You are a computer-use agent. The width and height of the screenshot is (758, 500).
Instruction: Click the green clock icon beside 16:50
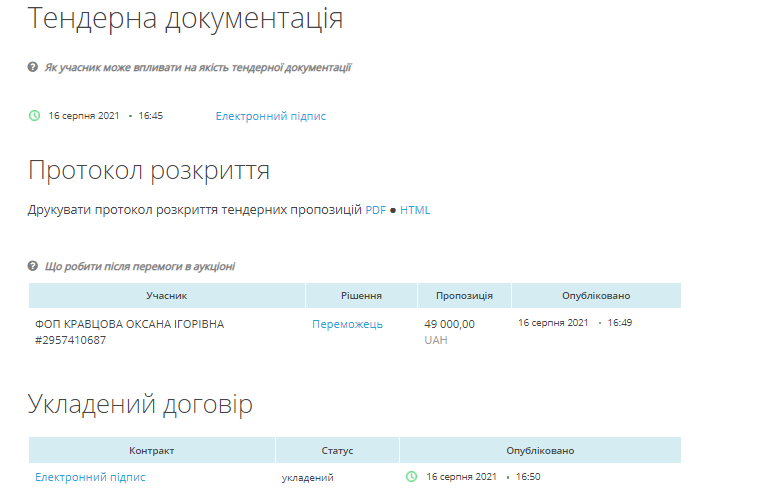411,477
